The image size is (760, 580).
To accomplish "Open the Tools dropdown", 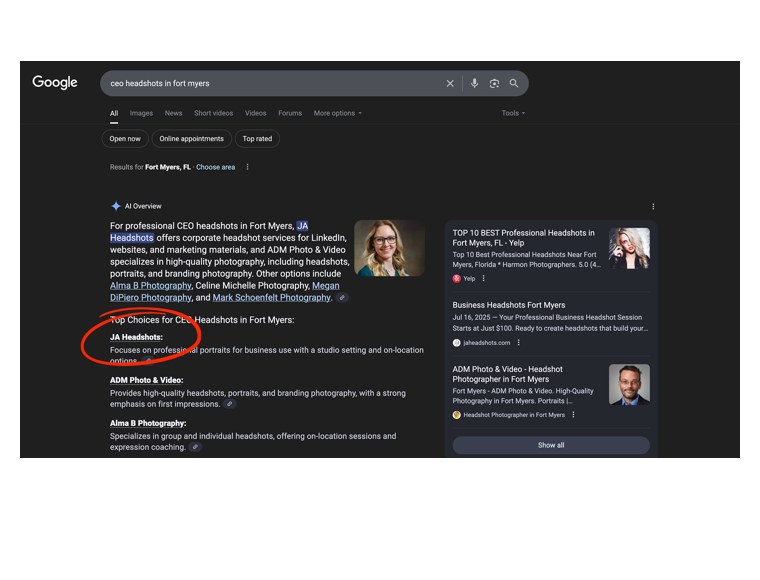I will (x=513, y=113).
